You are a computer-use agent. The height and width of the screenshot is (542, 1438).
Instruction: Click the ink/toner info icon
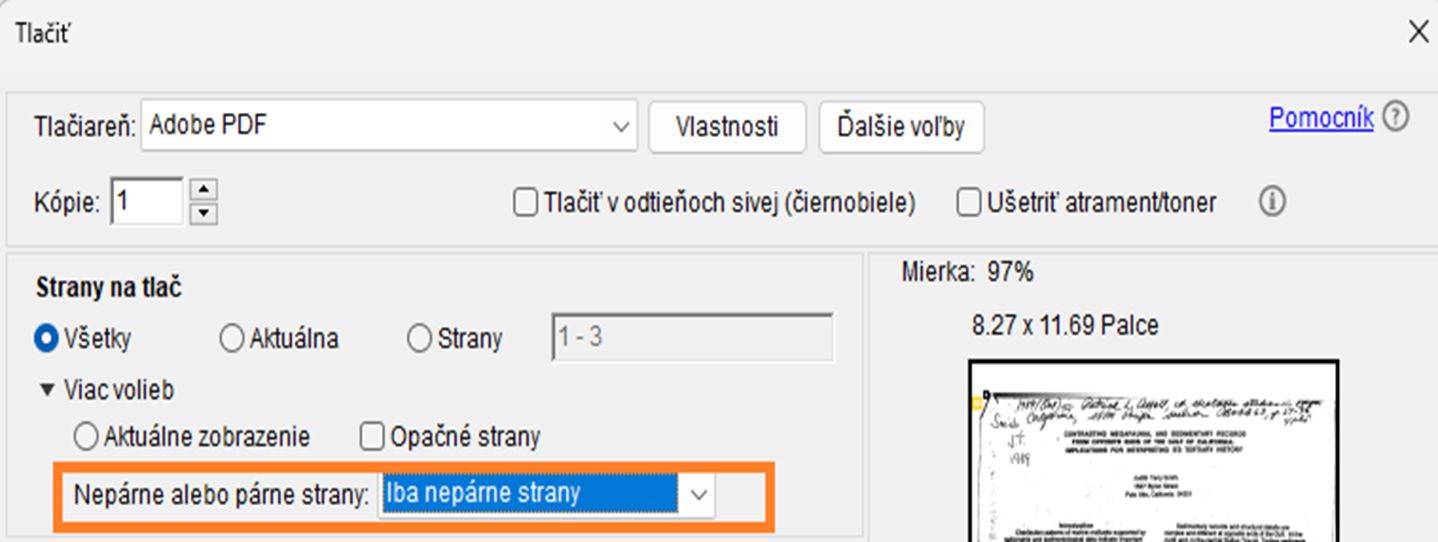coord(1272,203)
